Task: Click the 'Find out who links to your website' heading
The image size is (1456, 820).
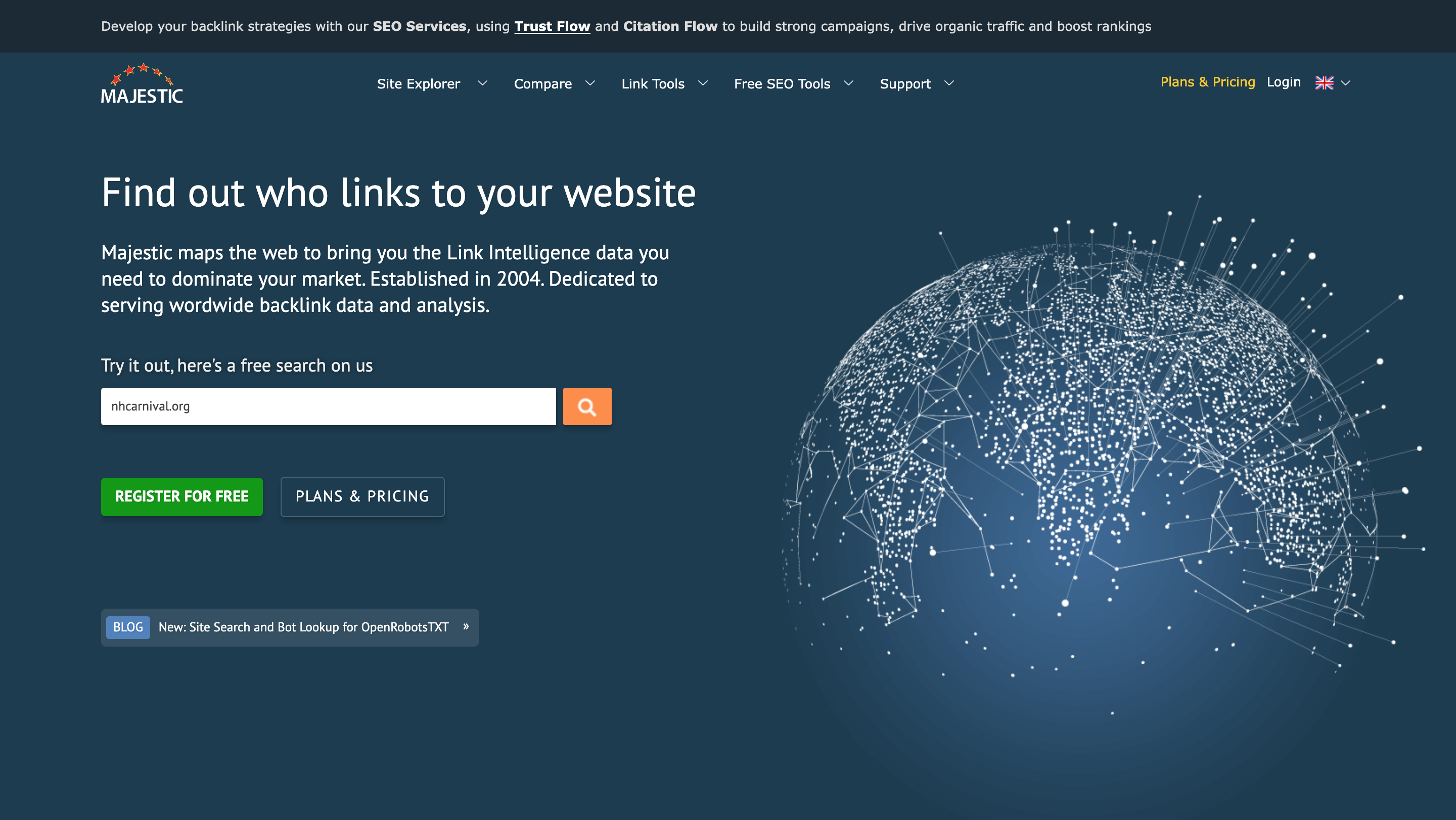Action: click(398, 193)
